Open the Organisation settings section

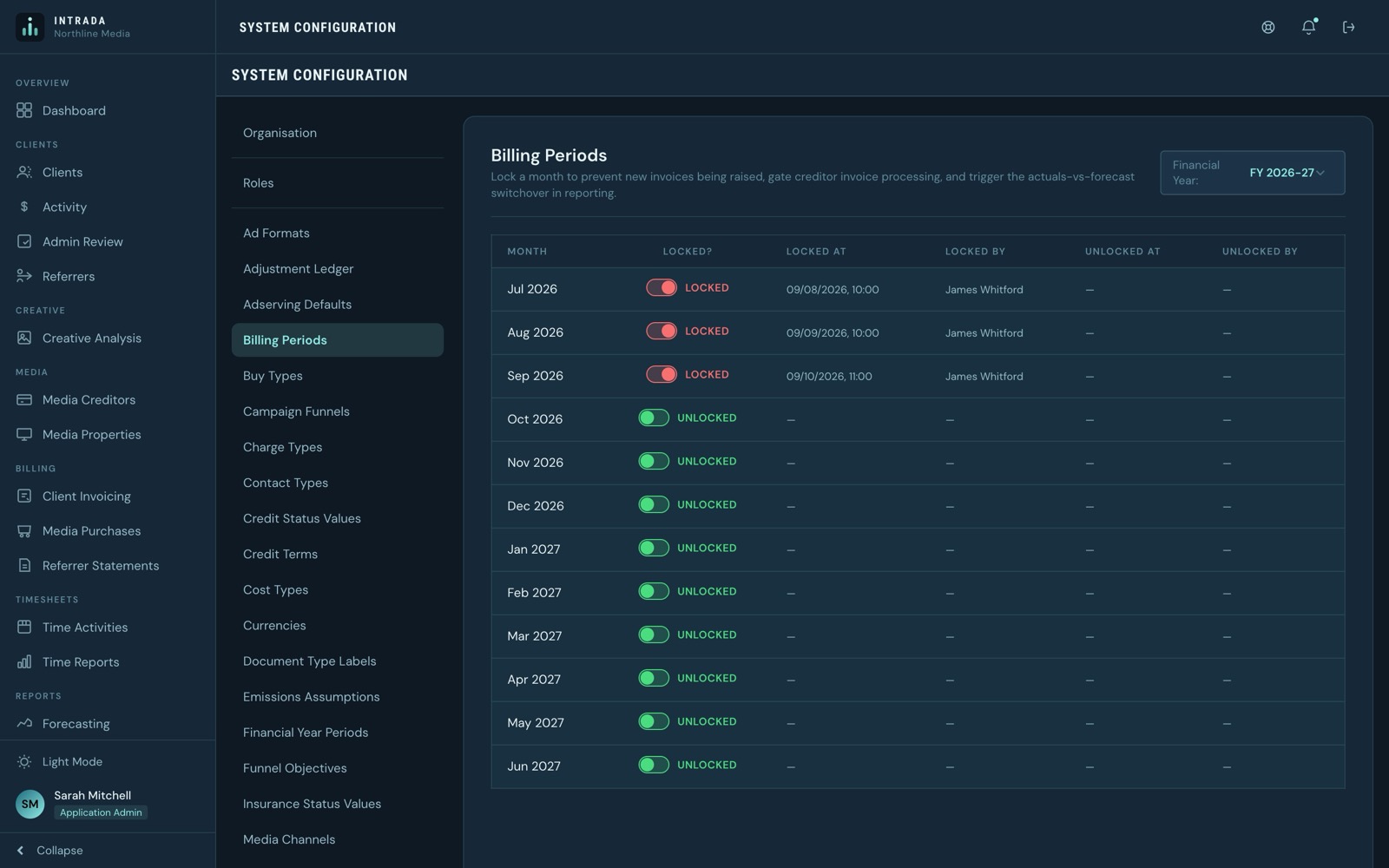[337, 133]
